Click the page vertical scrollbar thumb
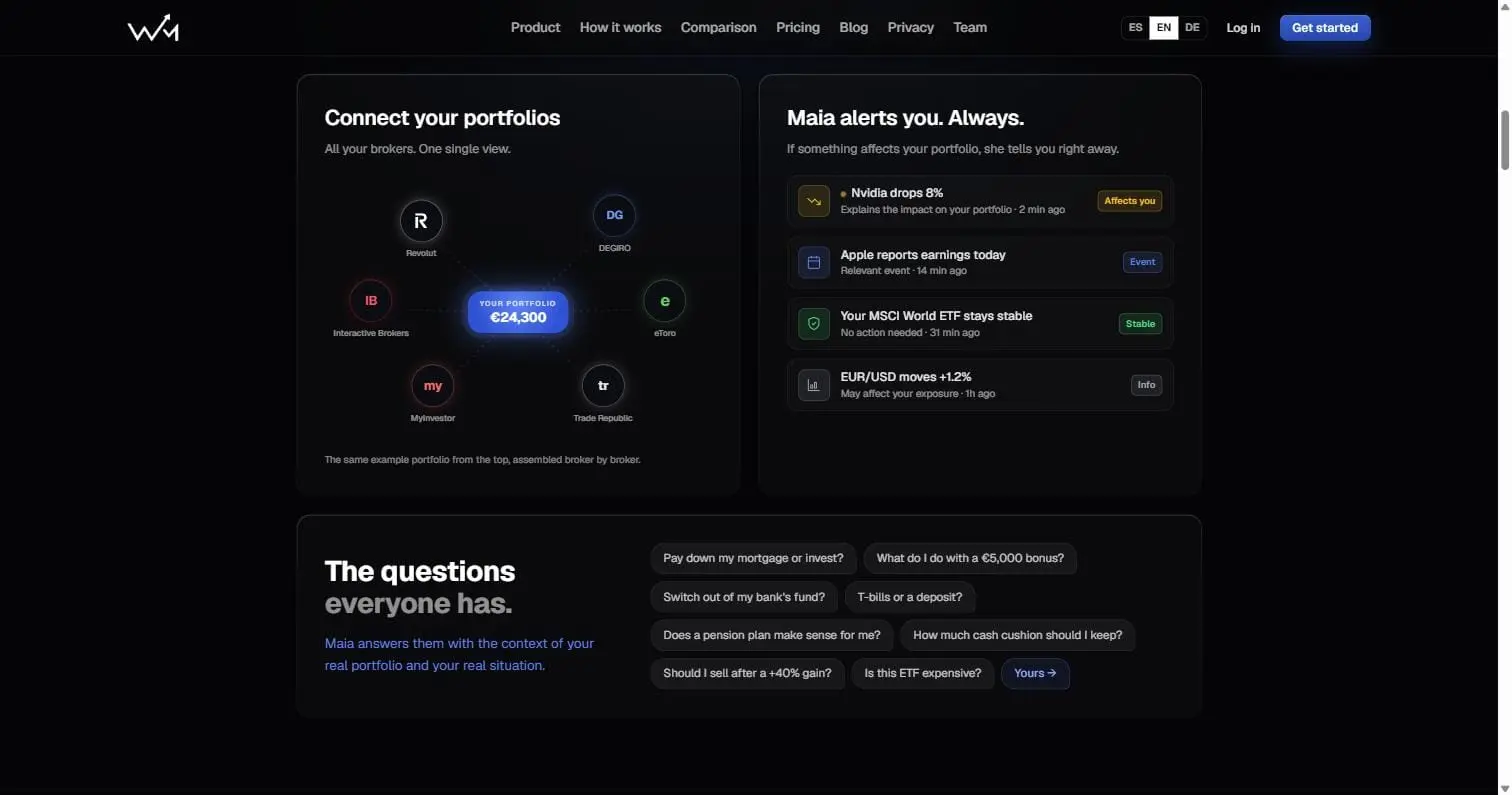The image size is (1512, 795). [1504, 140]
